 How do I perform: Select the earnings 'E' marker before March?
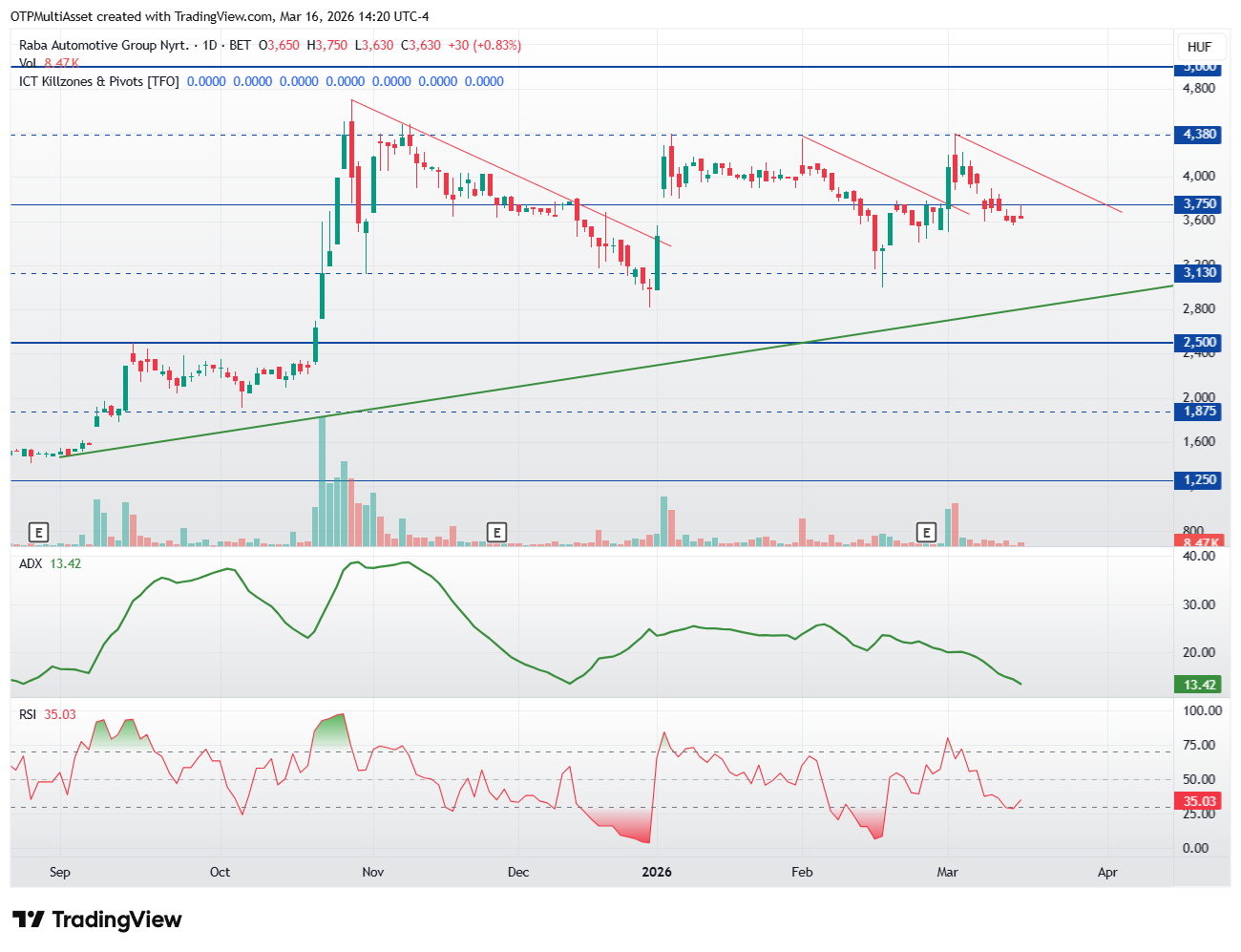[925, 532]
